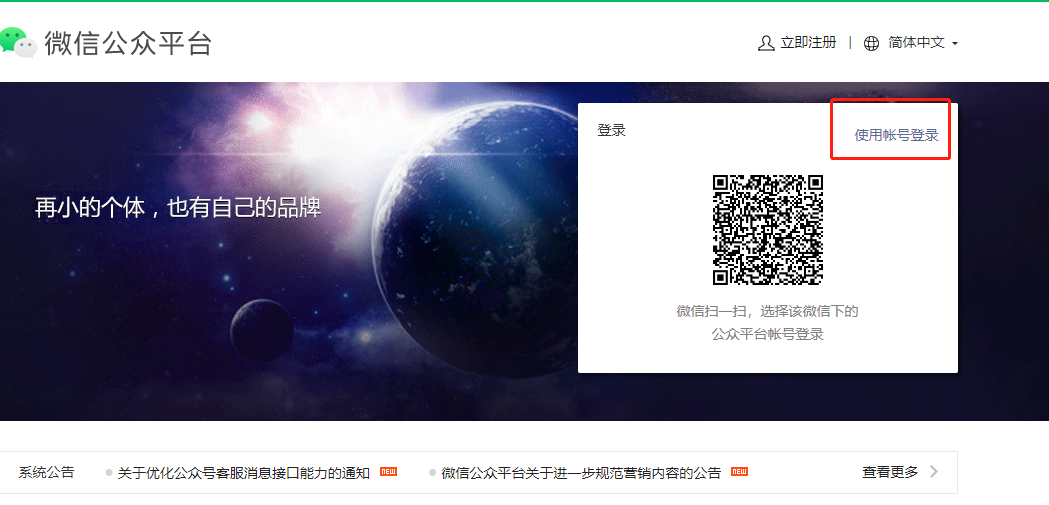Open the 简体中文 language dropdown
Screen dimensions: 1049x505
[917, 43]
